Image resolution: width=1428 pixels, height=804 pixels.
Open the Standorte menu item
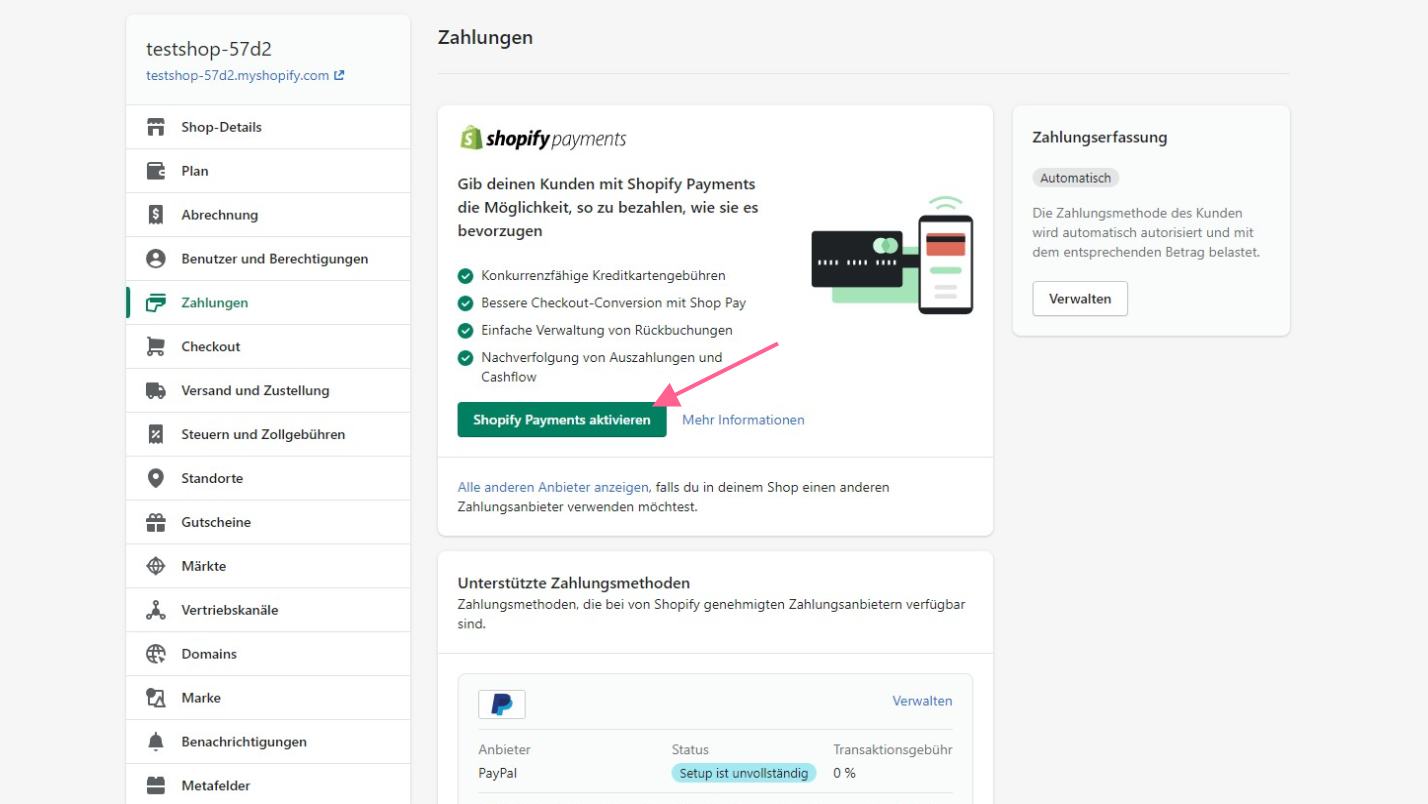(x=268, y=479)
